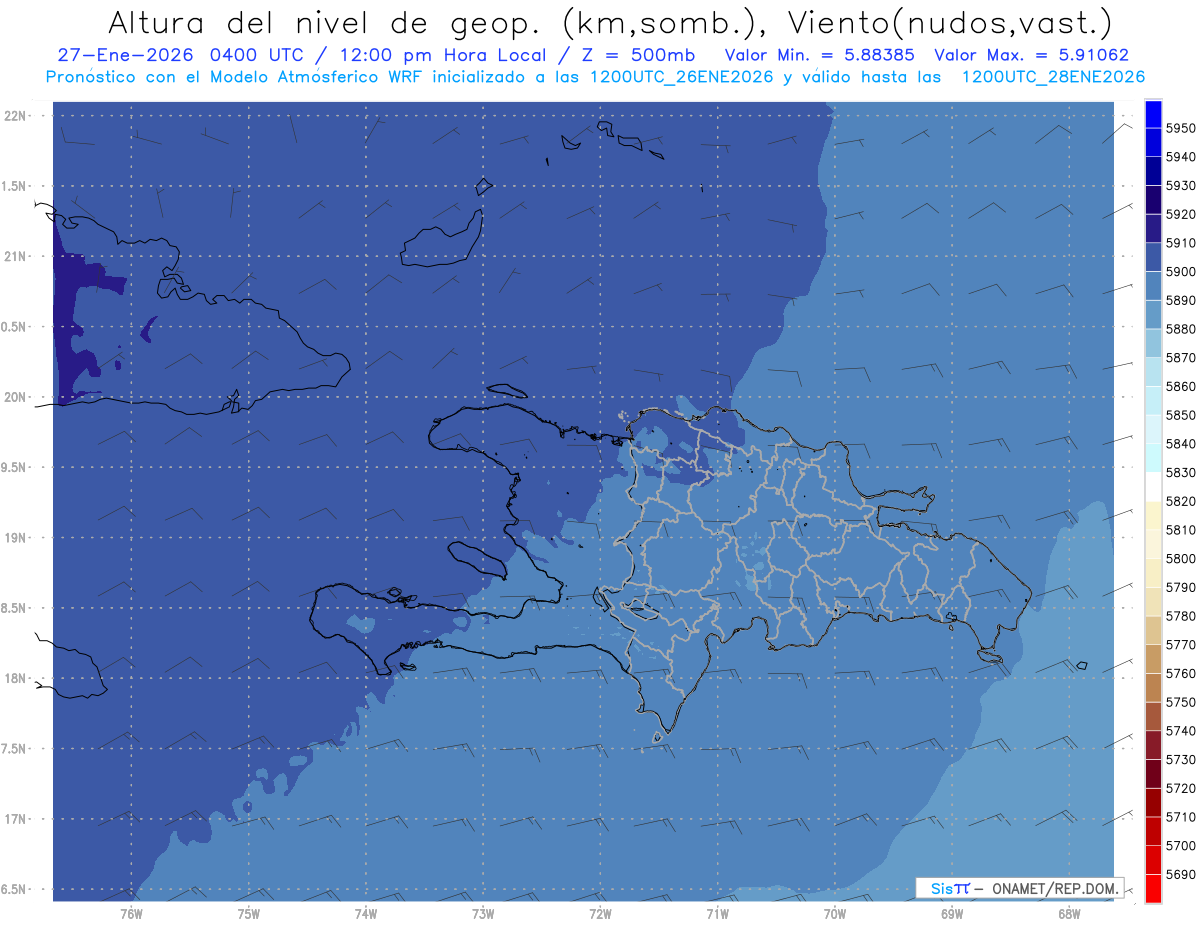Click the '21N' latitude label

click(15, 257)
